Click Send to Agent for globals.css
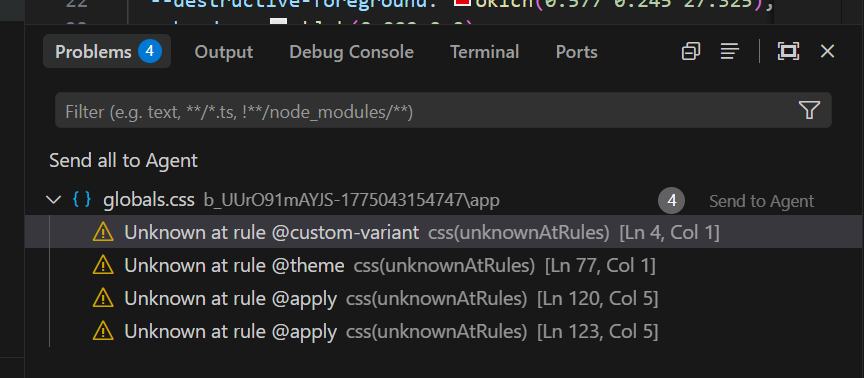Image resolution: width=864 pixels, height=378 pixels. click(x=761, y=201)
